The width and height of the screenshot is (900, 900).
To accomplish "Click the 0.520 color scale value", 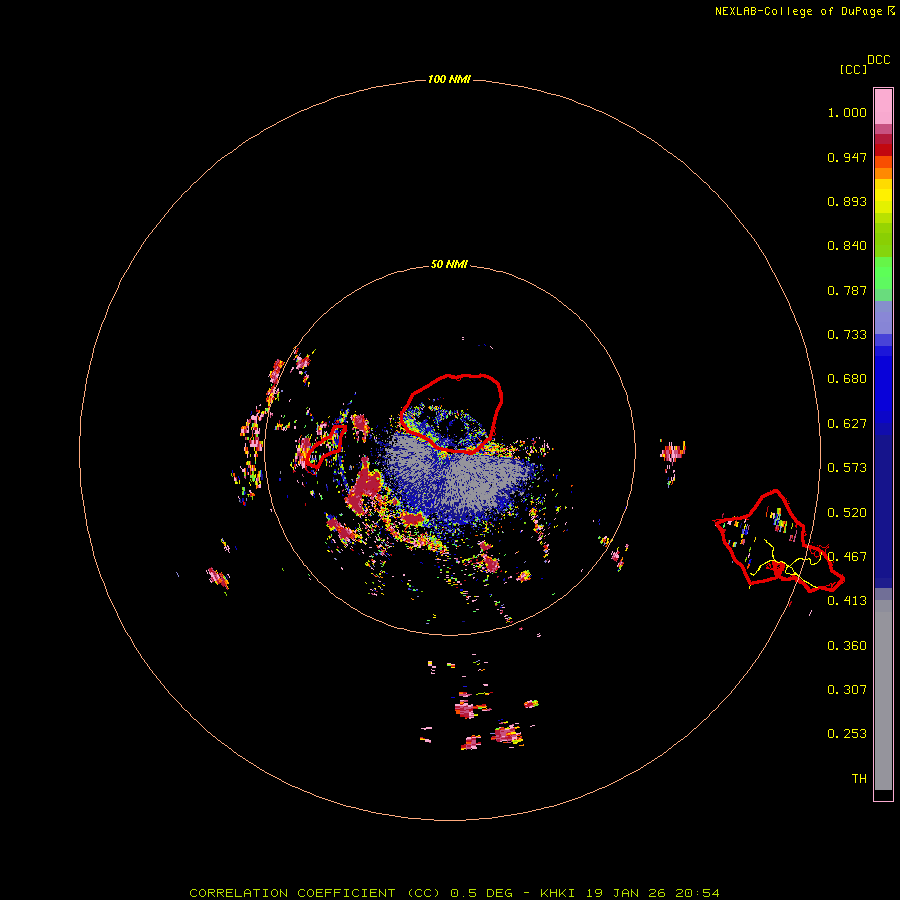I will click(x=847, y=513).
